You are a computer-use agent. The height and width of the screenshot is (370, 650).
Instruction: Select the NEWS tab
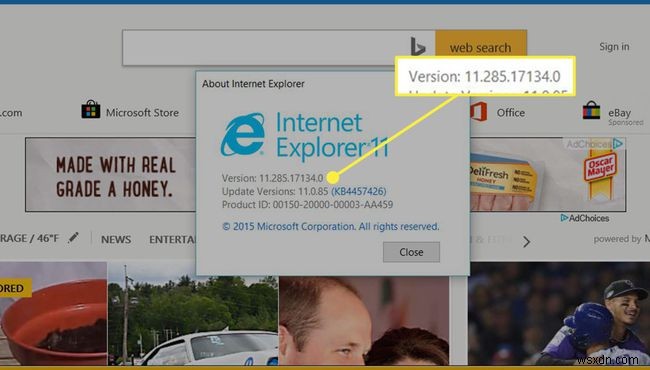[x=116, y=239]
